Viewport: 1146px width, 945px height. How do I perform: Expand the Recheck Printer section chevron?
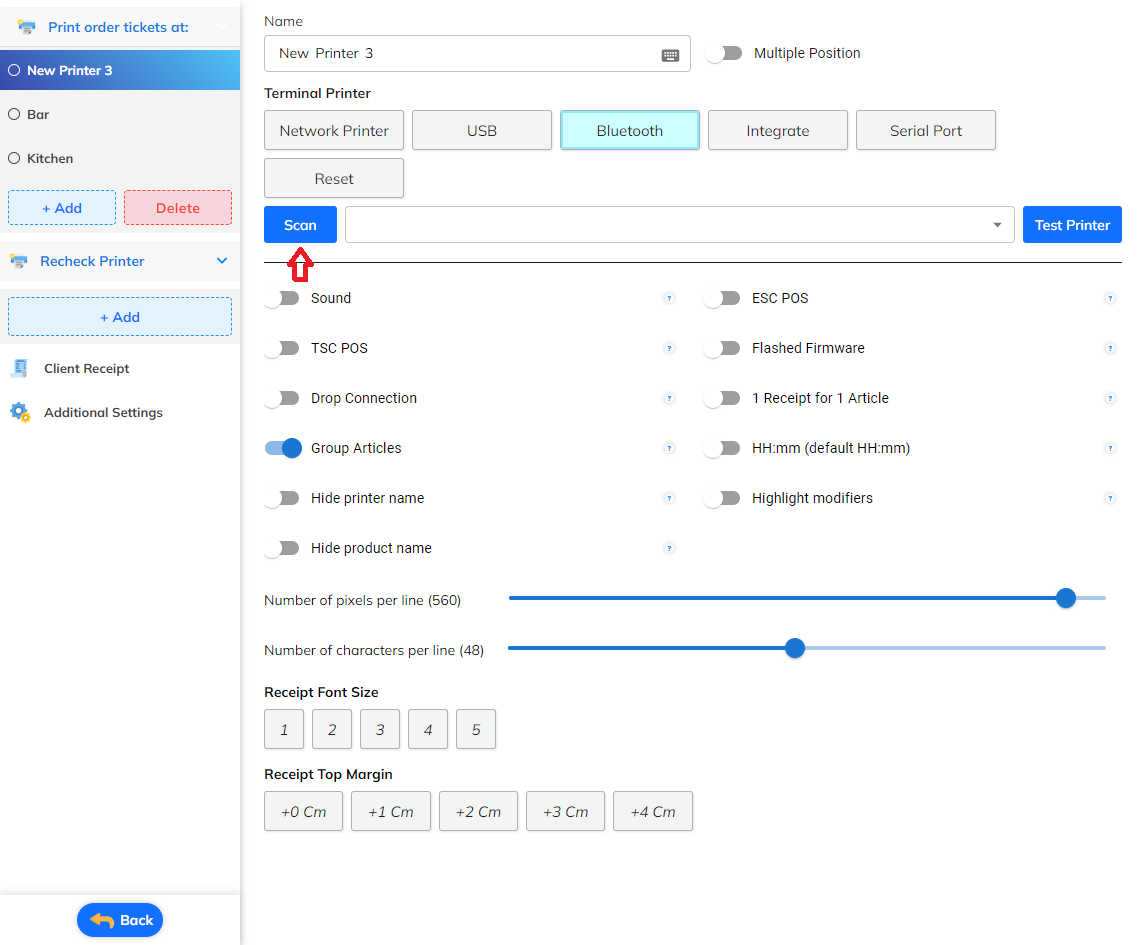tap(222, 261)
